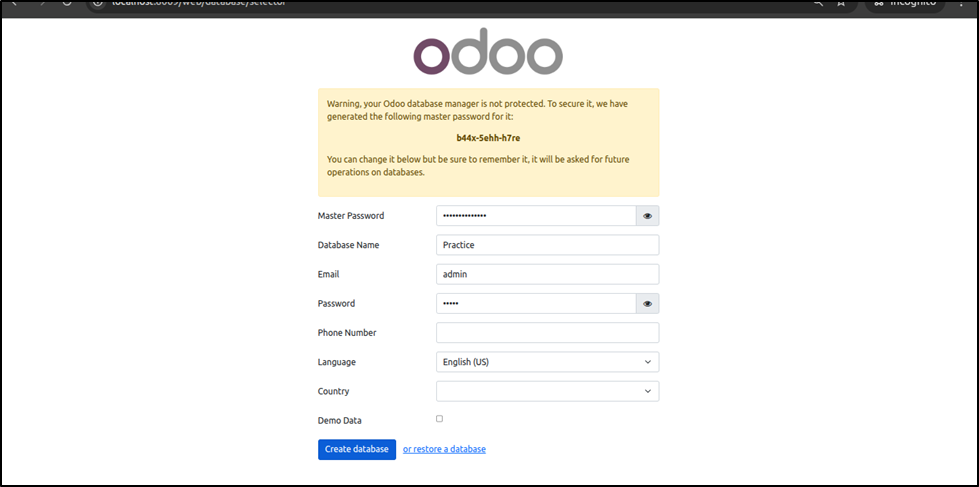979x487 pixels.
Task: Click the Password input field
Action: [535, 304]
